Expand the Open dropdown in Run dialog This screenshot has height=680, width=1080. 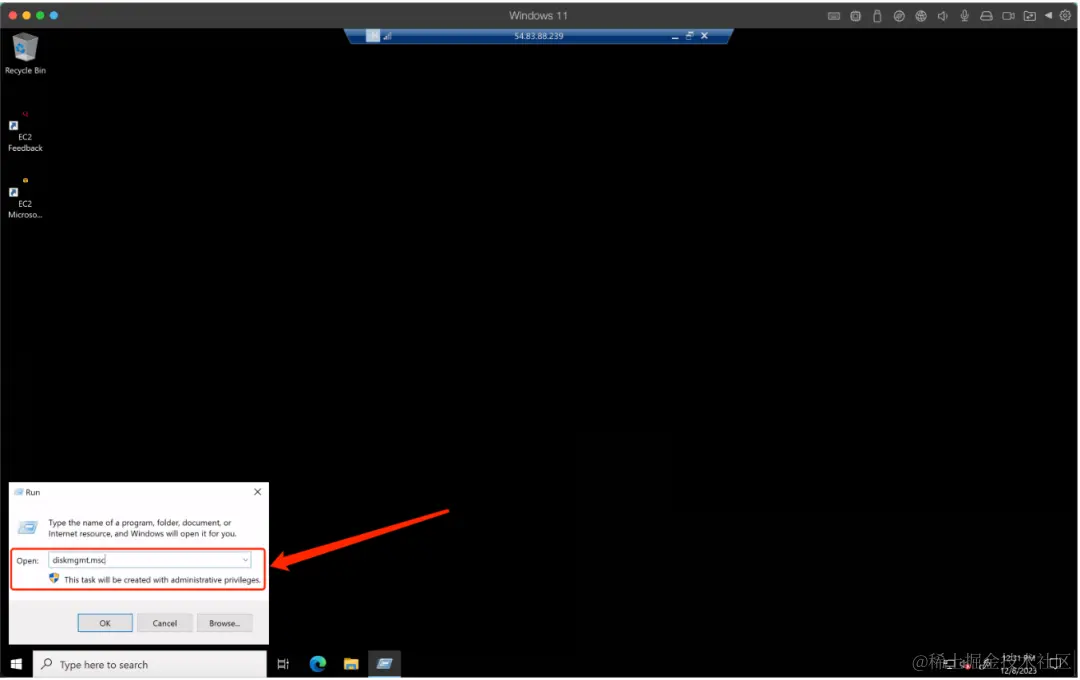coord(245,560)
